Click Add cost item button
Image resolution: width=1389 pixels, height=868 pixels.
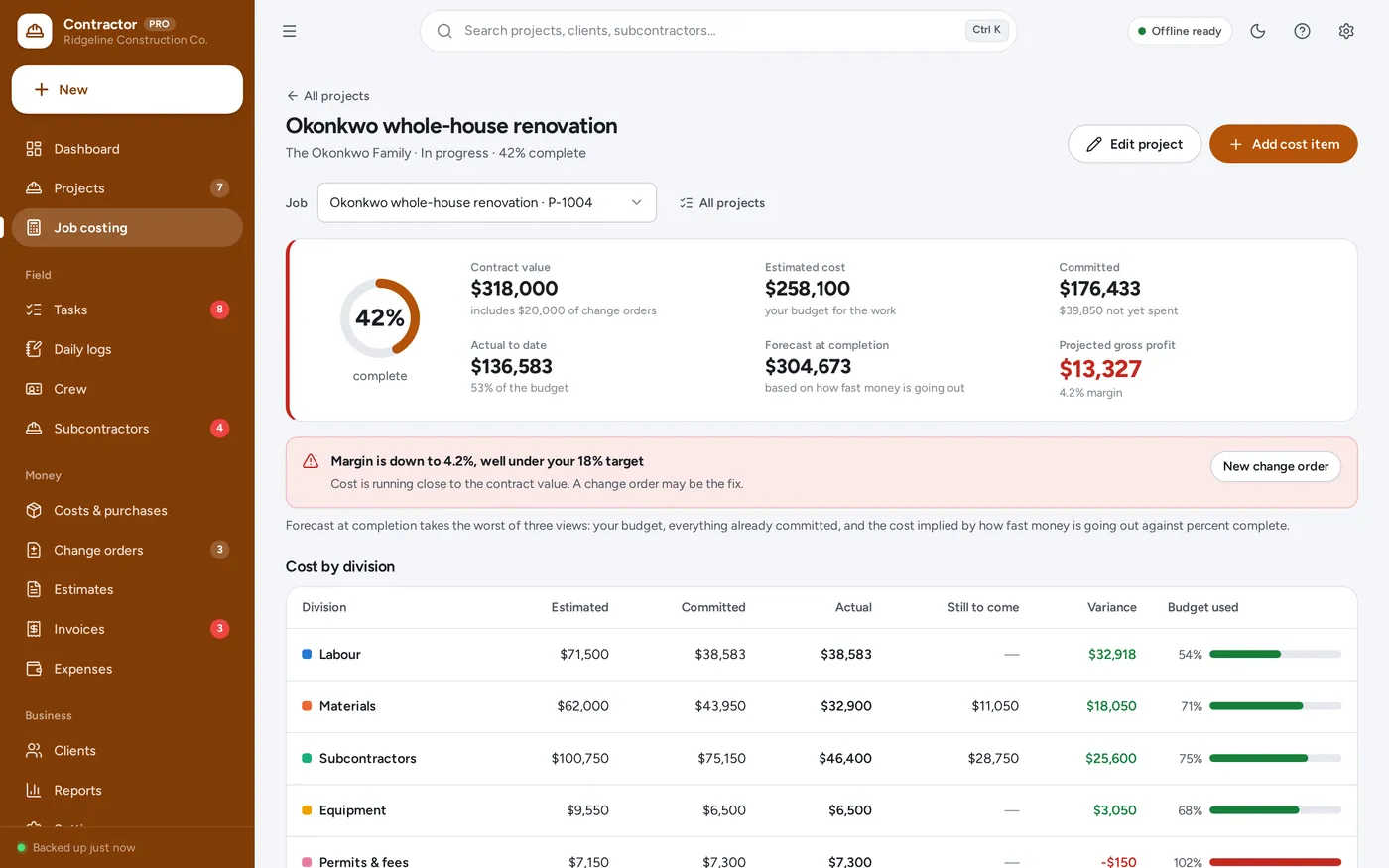(1283, 144)
